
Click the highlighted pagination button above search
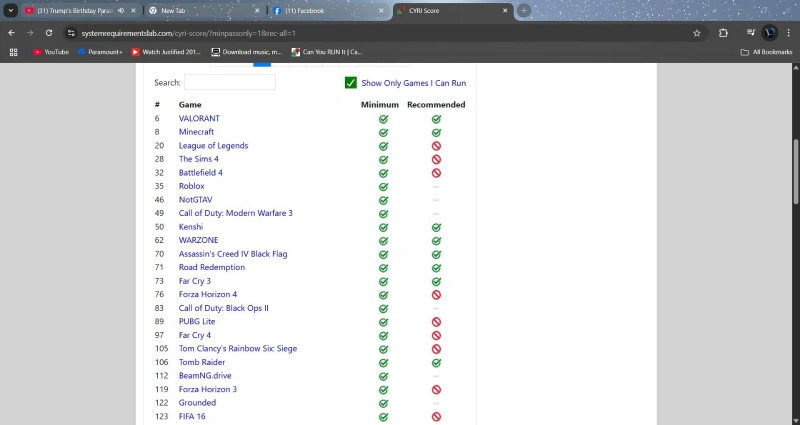[262, 64]
